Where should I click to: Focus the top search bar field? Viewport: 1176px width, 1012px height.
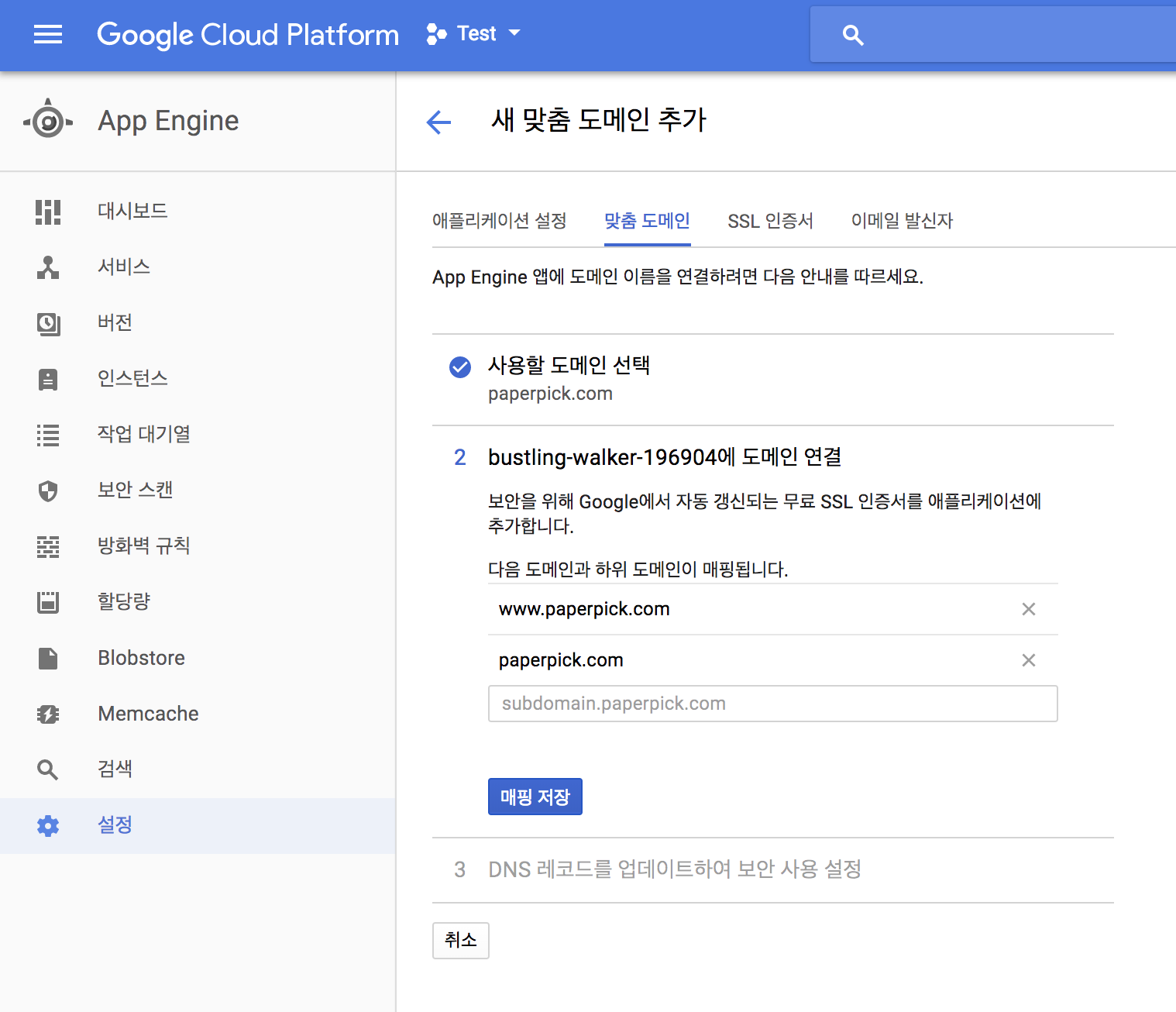[992, 34]
